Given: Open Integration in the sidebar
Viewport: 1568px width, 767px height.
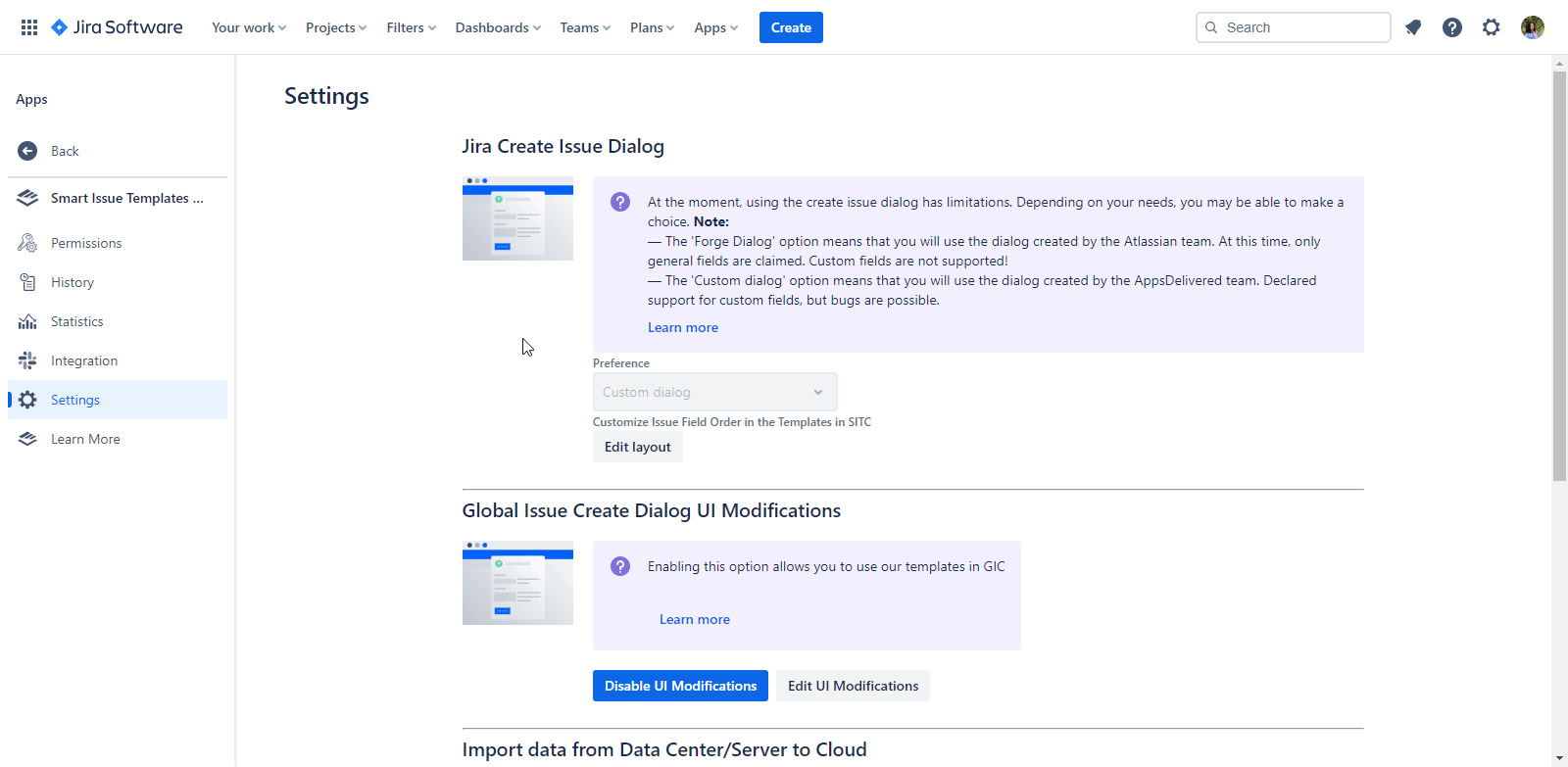Looking at the screenshot, I should pos(84,360).
